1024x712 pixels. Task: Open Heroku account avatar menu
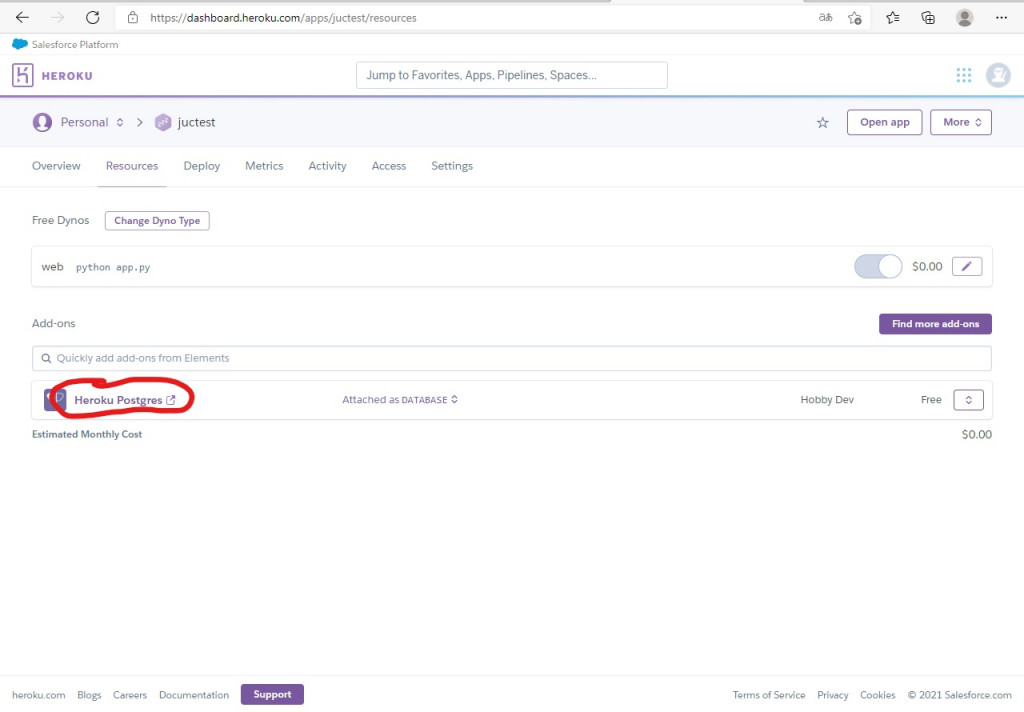coord(998,75)
